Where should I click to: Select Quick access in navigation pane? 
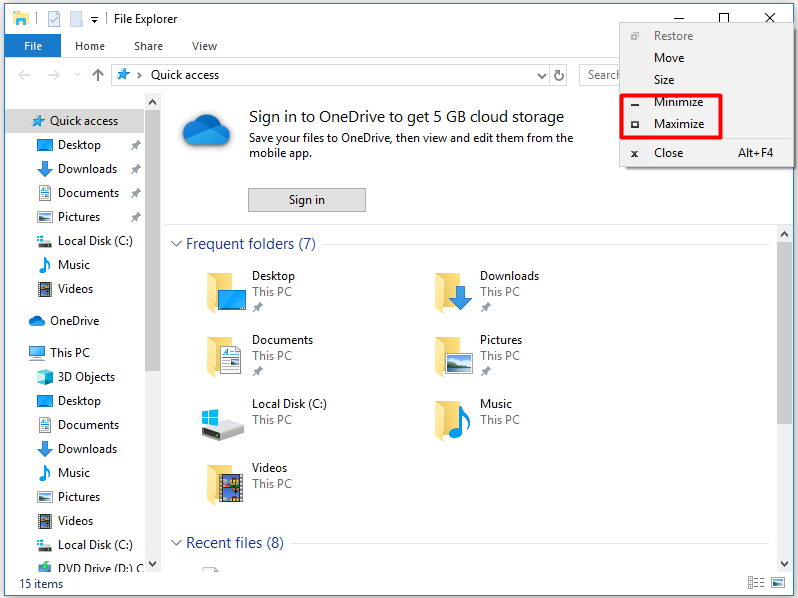(75, 121)
